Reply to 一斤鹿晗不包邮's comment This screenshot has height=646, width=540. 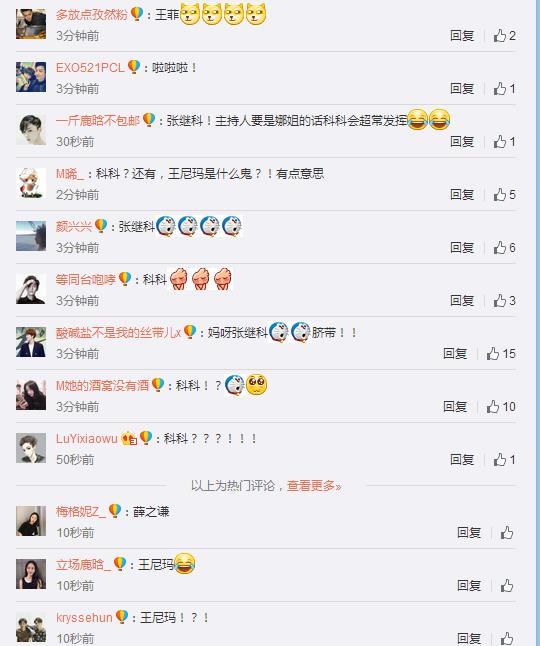(x=462, y=142)
